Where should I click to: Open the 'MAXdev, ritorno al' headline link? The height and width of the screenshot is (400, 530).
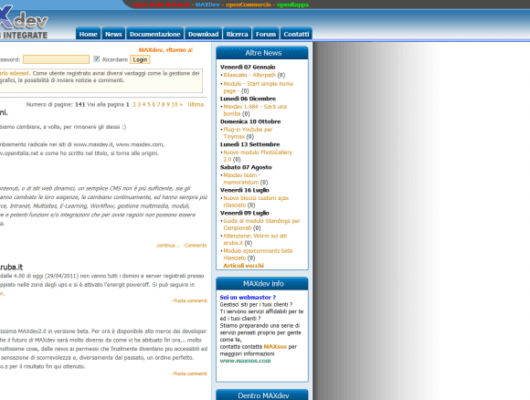click(x=166, y=50)
